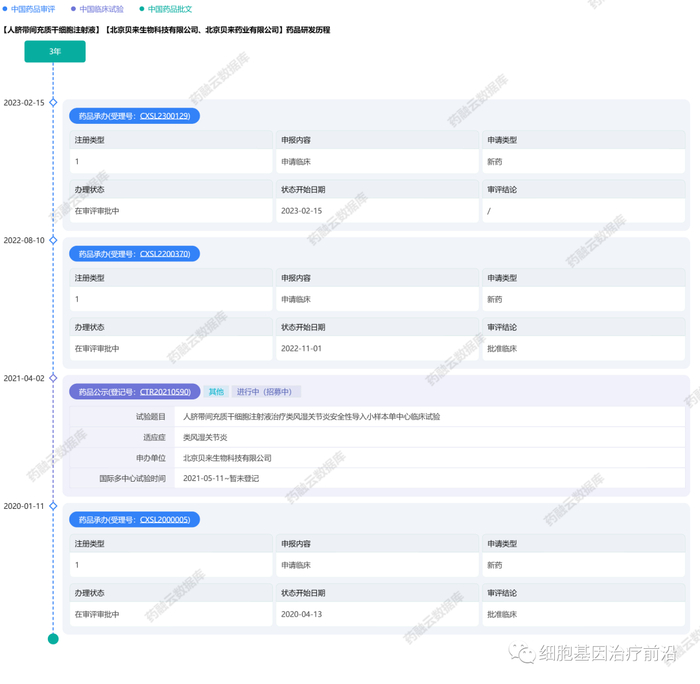Image resolution: width=700 pixels, height=684 pixels.
Task: Select the 2023-02-15 date label on timeline
Action: coord(24,103)
